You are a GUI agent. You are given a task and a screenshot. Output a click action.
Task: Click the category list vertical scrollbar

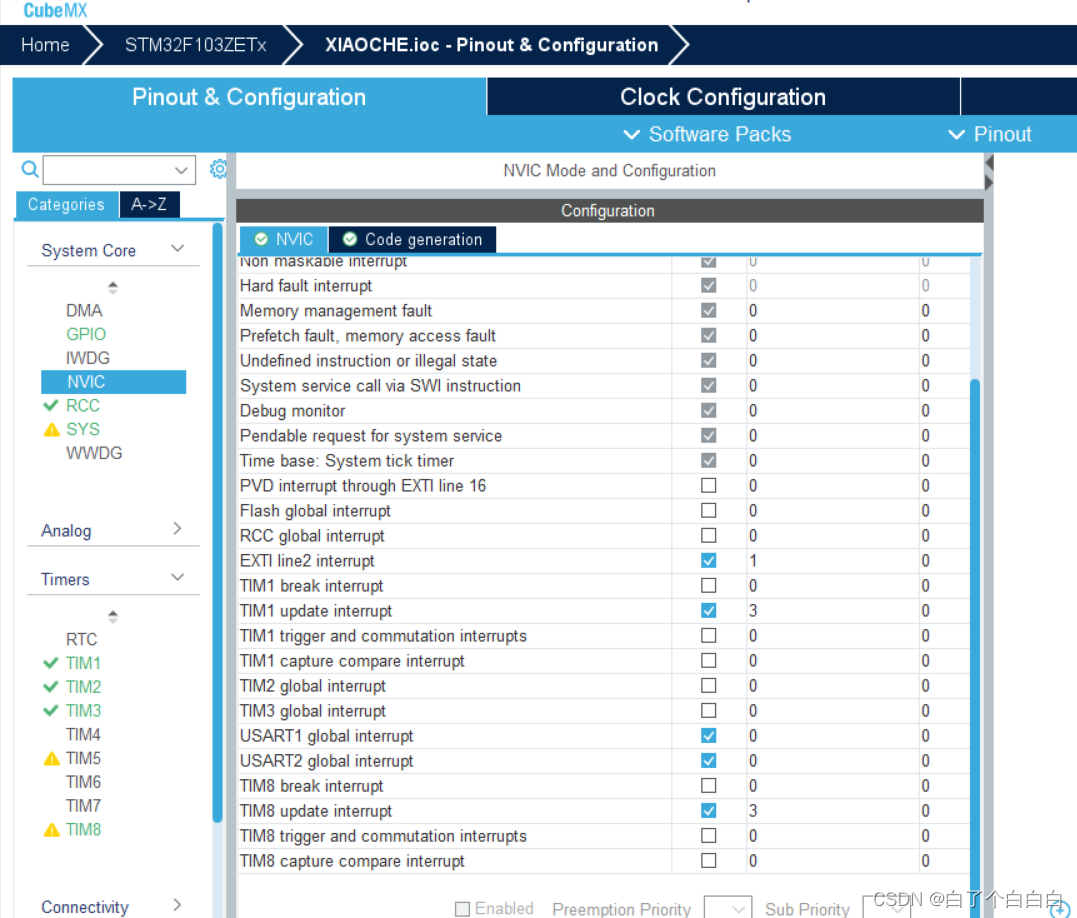[x=217, y=522]
